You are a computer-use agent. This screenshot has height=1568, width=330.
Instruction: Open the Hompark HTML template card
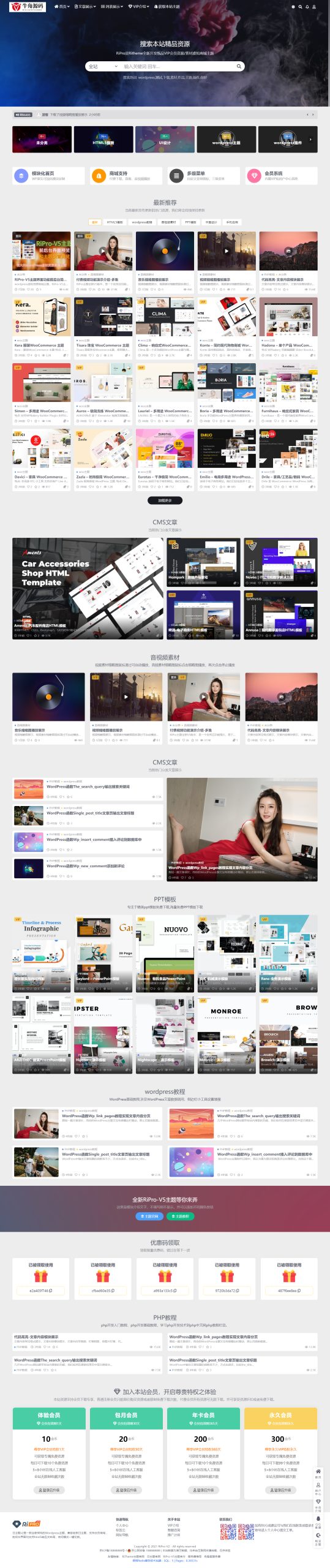[203, 563]
